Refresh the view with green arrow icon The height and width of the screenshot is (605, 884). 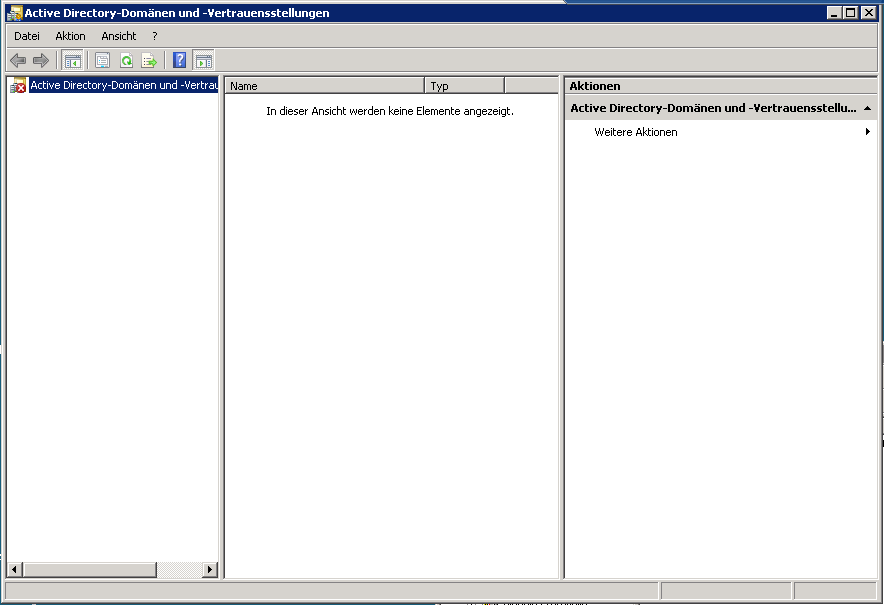pyautogui.click(x=126, y=60)
